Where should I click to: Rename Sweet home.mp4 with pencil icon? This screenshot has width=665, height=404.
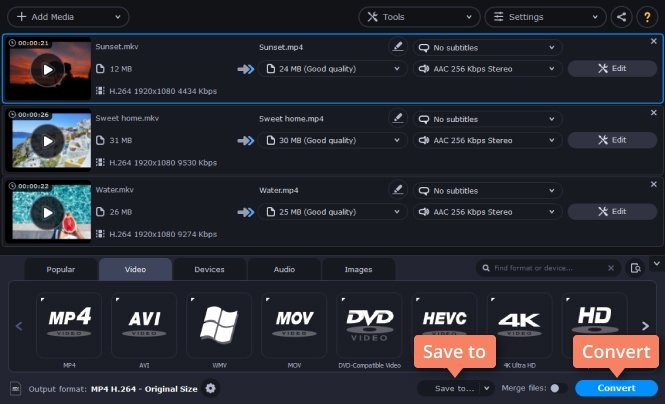pos(397,118)
